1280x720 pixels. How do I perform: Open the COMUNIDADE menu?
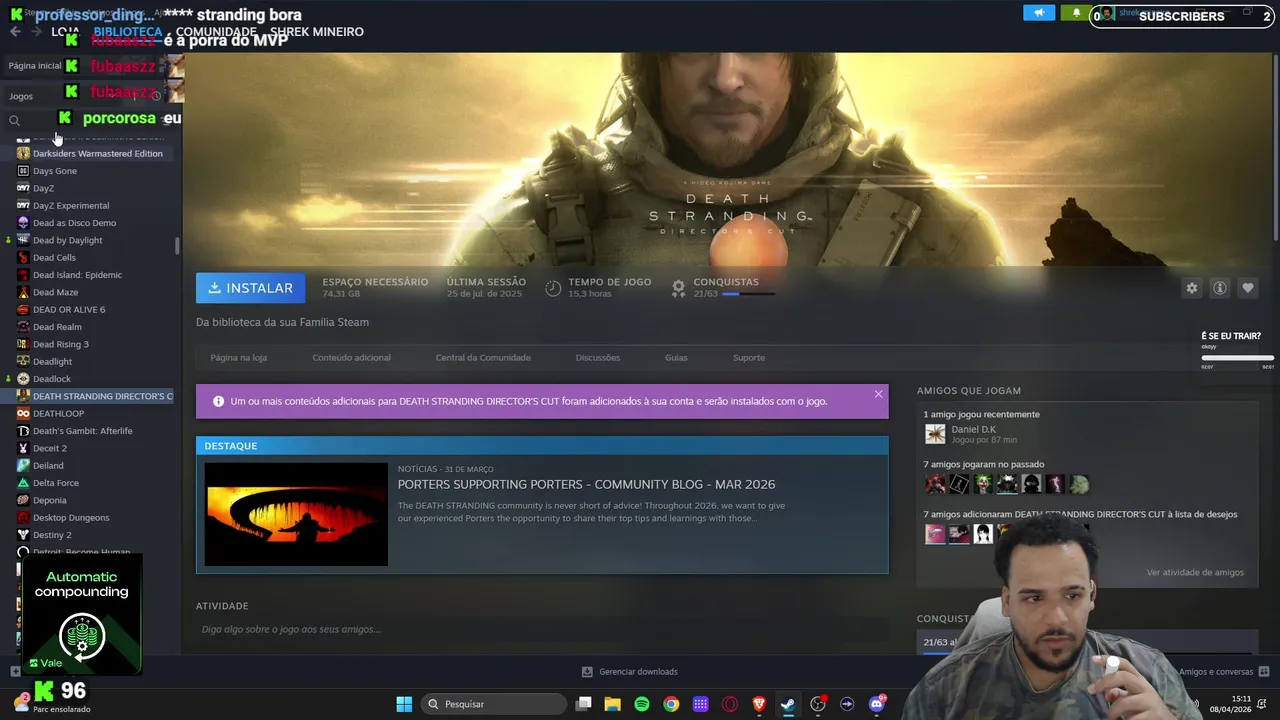(216, 32)
